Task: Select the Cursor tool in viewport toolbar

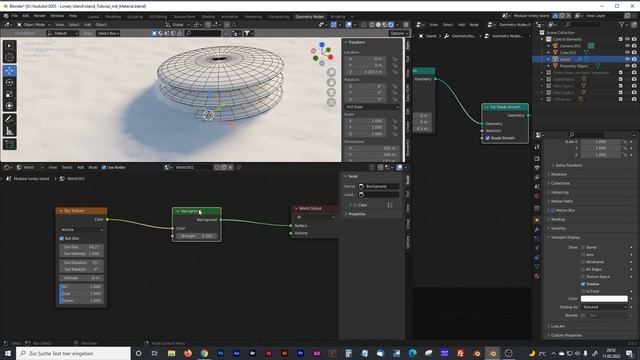Action: pyautogui.click(x=9, y=58)
